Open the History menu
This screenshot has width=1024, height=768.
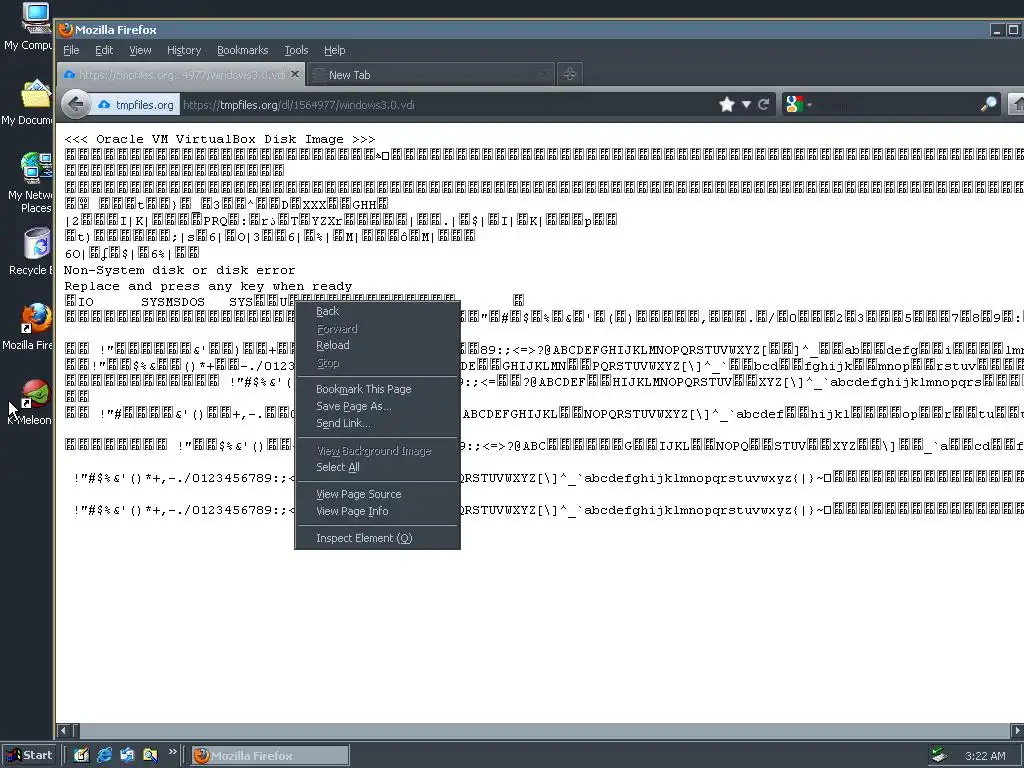click(x=184, y=50)
